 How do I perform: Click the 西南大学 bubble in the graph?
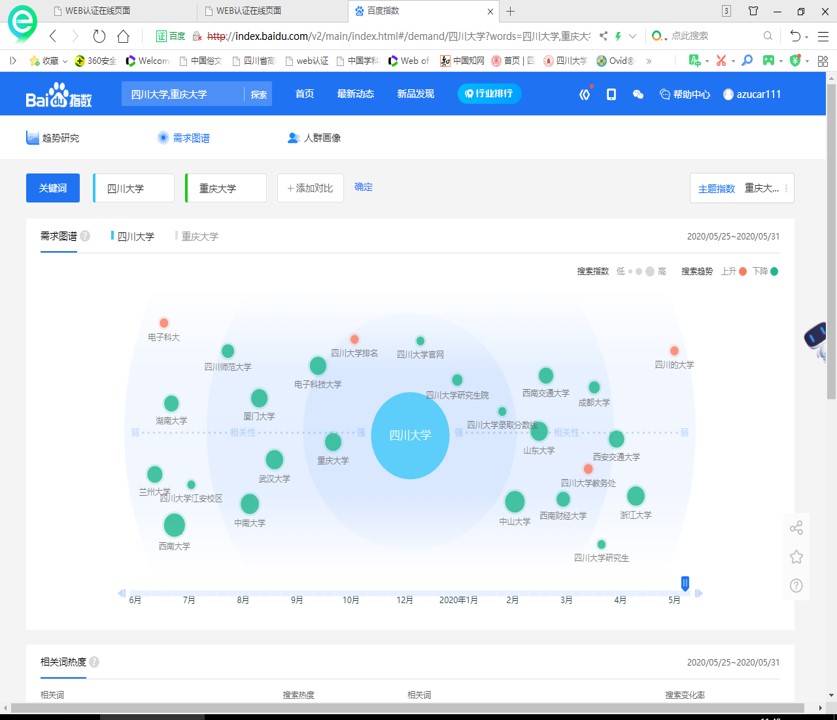click(174, 525)
